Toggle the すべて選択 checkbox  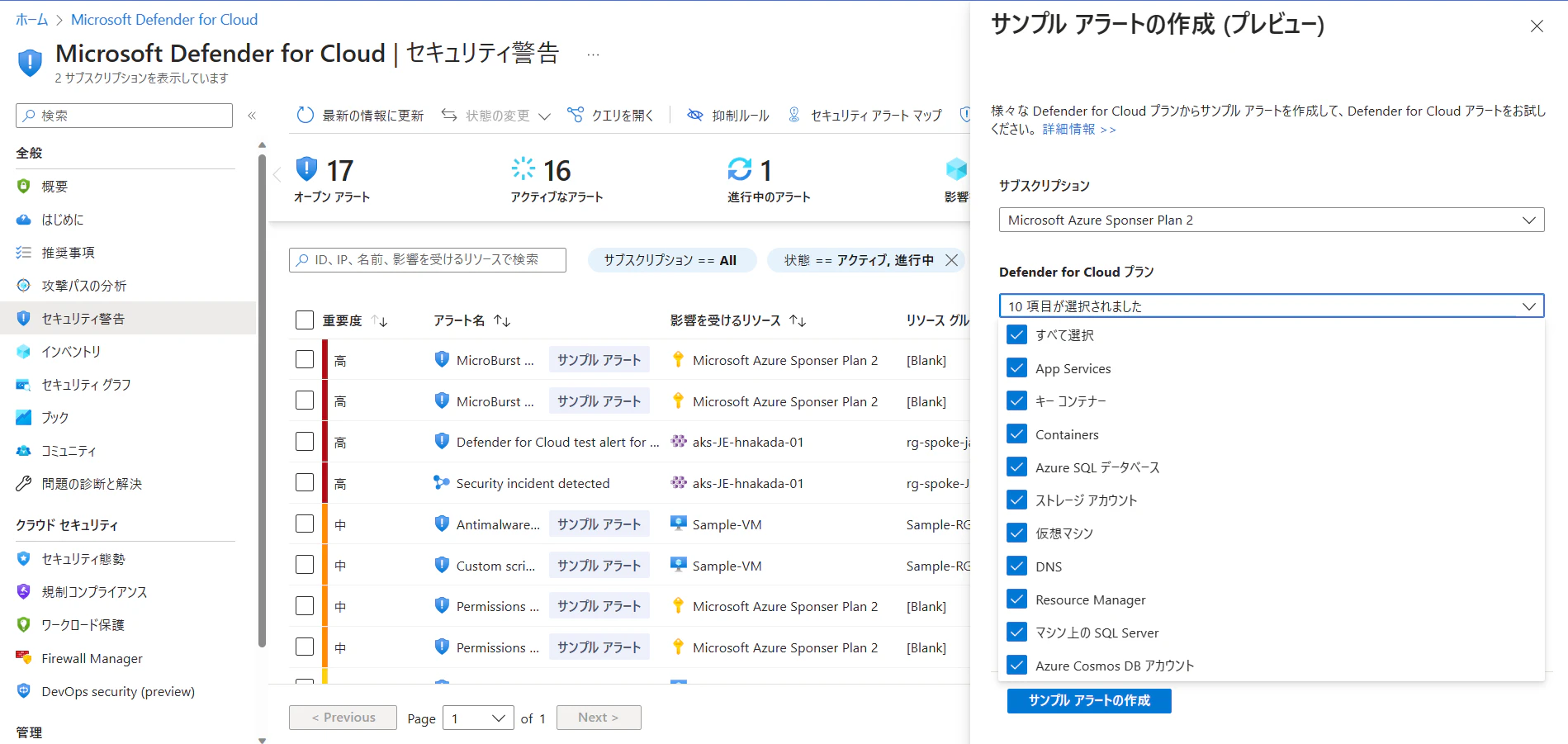pos(1017,334)
